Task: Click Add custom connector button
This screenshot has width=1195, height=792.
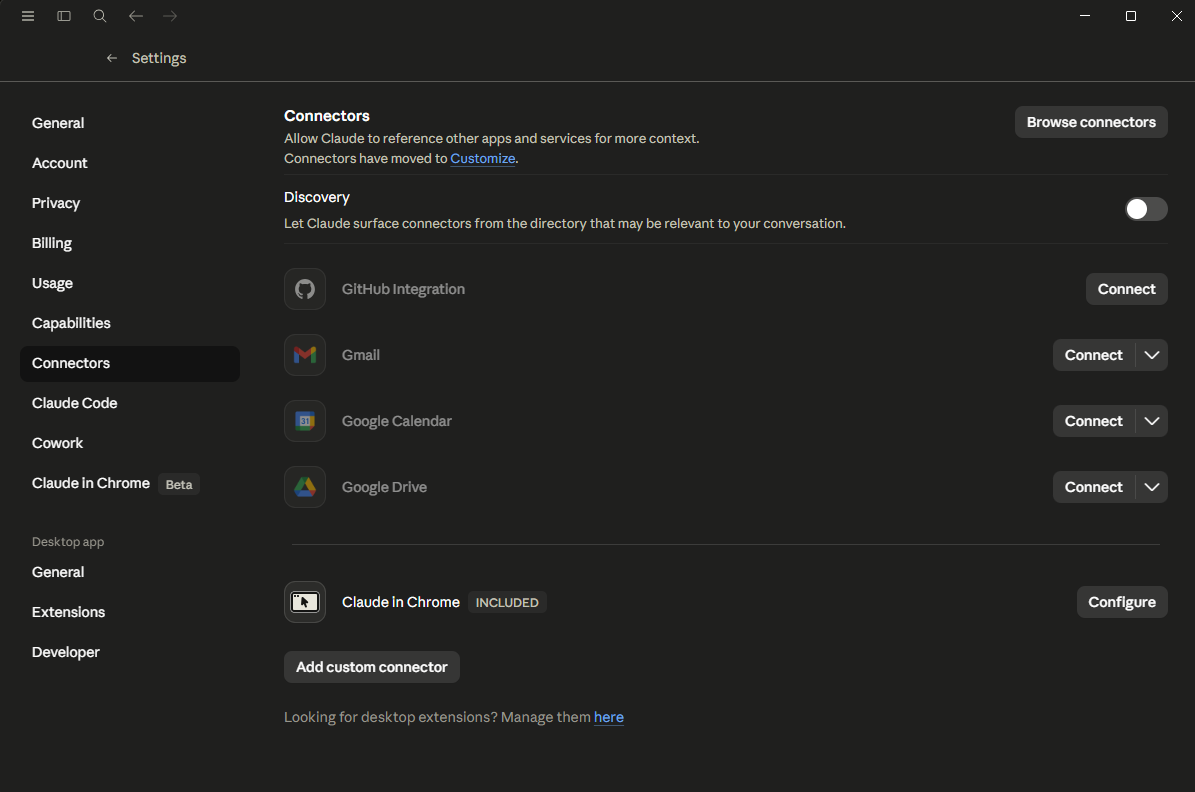Action: [x=372, y=667]
